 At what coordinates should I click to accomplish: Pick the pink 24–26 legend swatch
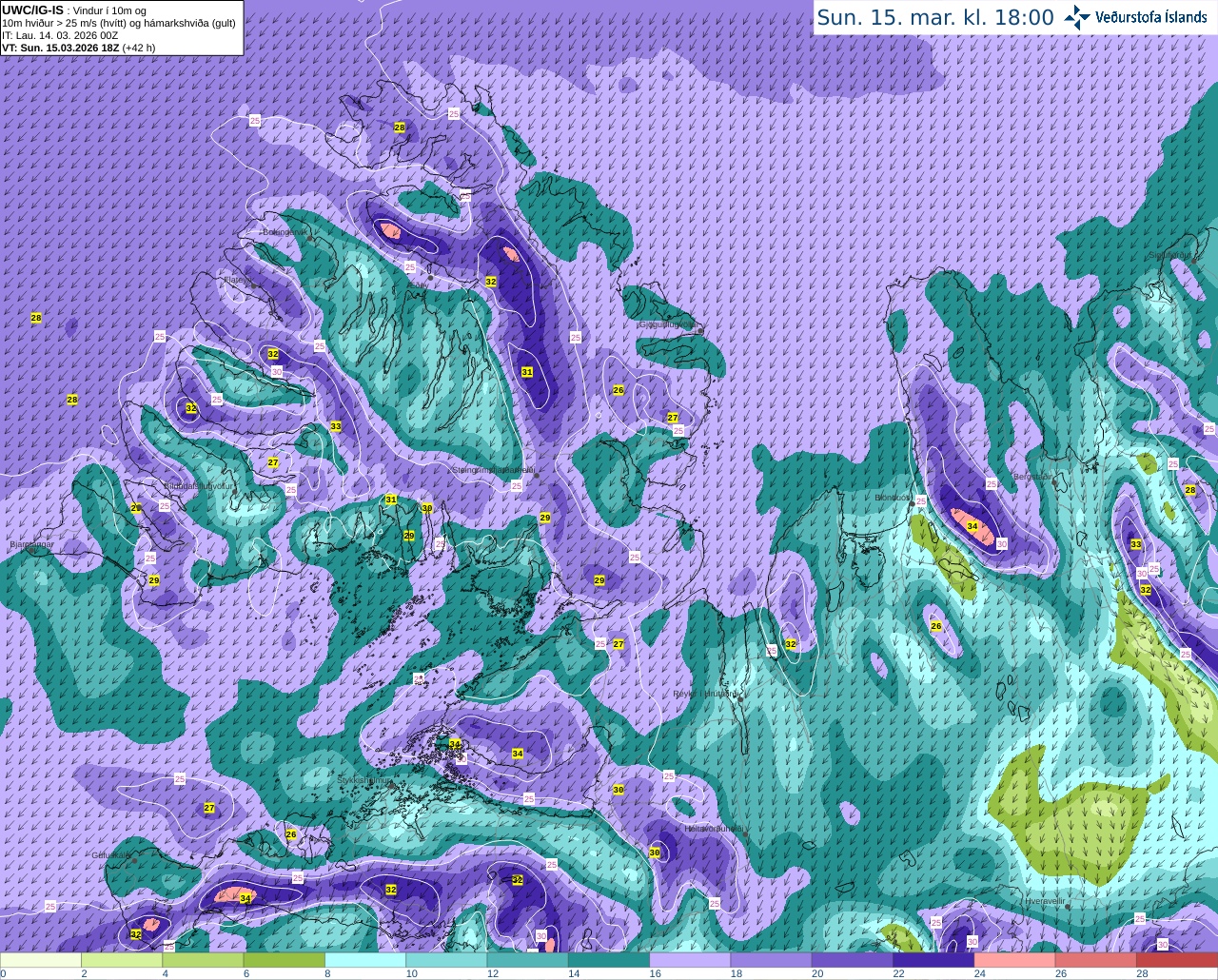click(x=1016, y=960)
